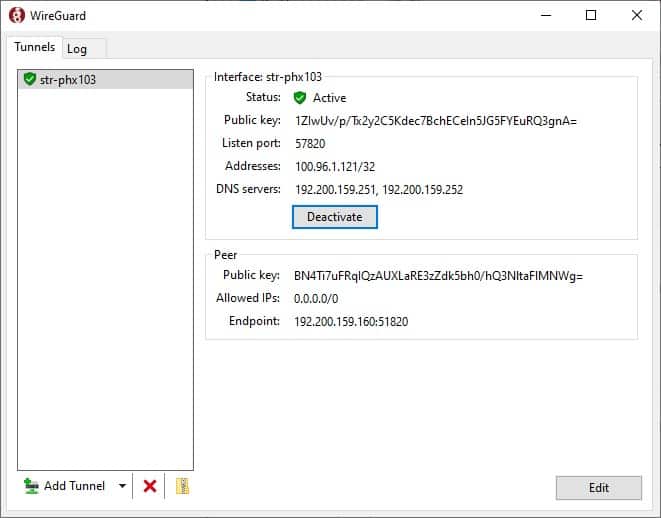
Task: Click the endpoint 192.200.159.160:51820
Action: tap(351, 322)
